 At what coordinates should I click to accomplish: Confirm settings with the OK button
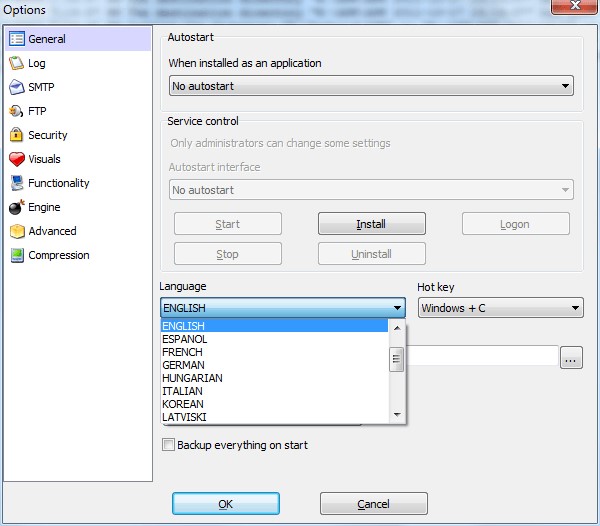click(226, 504)
